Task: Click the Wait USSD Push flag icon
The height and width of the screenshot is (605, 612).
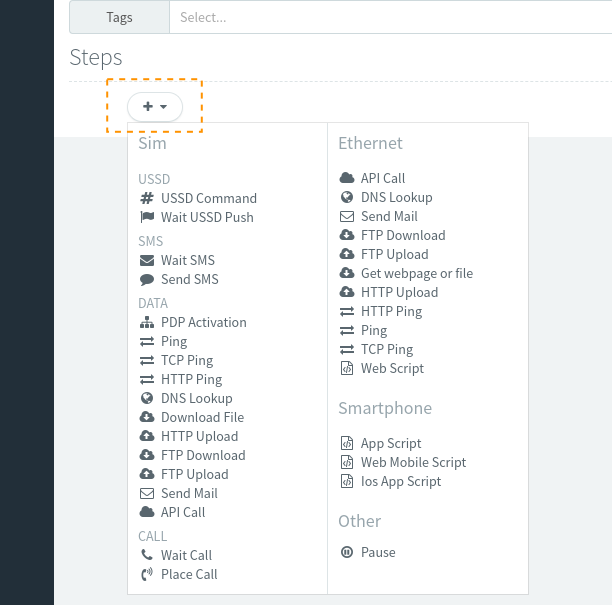Action: pyautogui.click(x=147, y=217)
